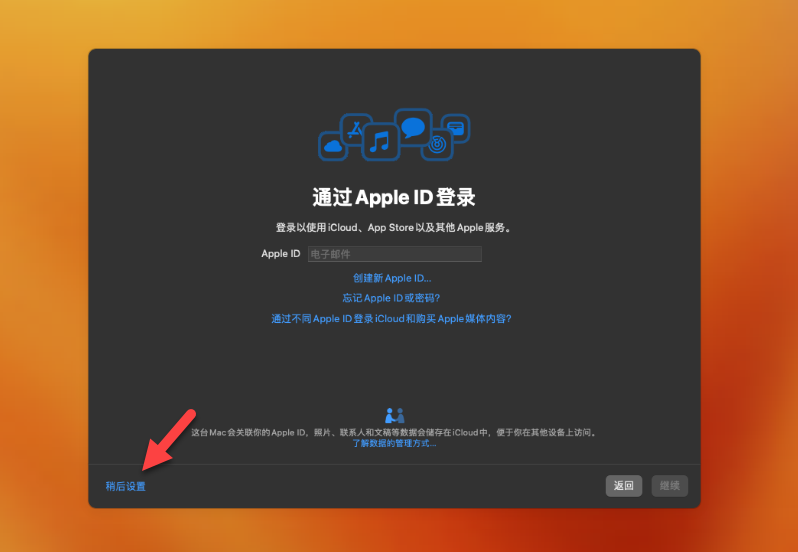798x552 pixels.
Task: Focus the Apple ID email field
Action: [x=394, y=254]
